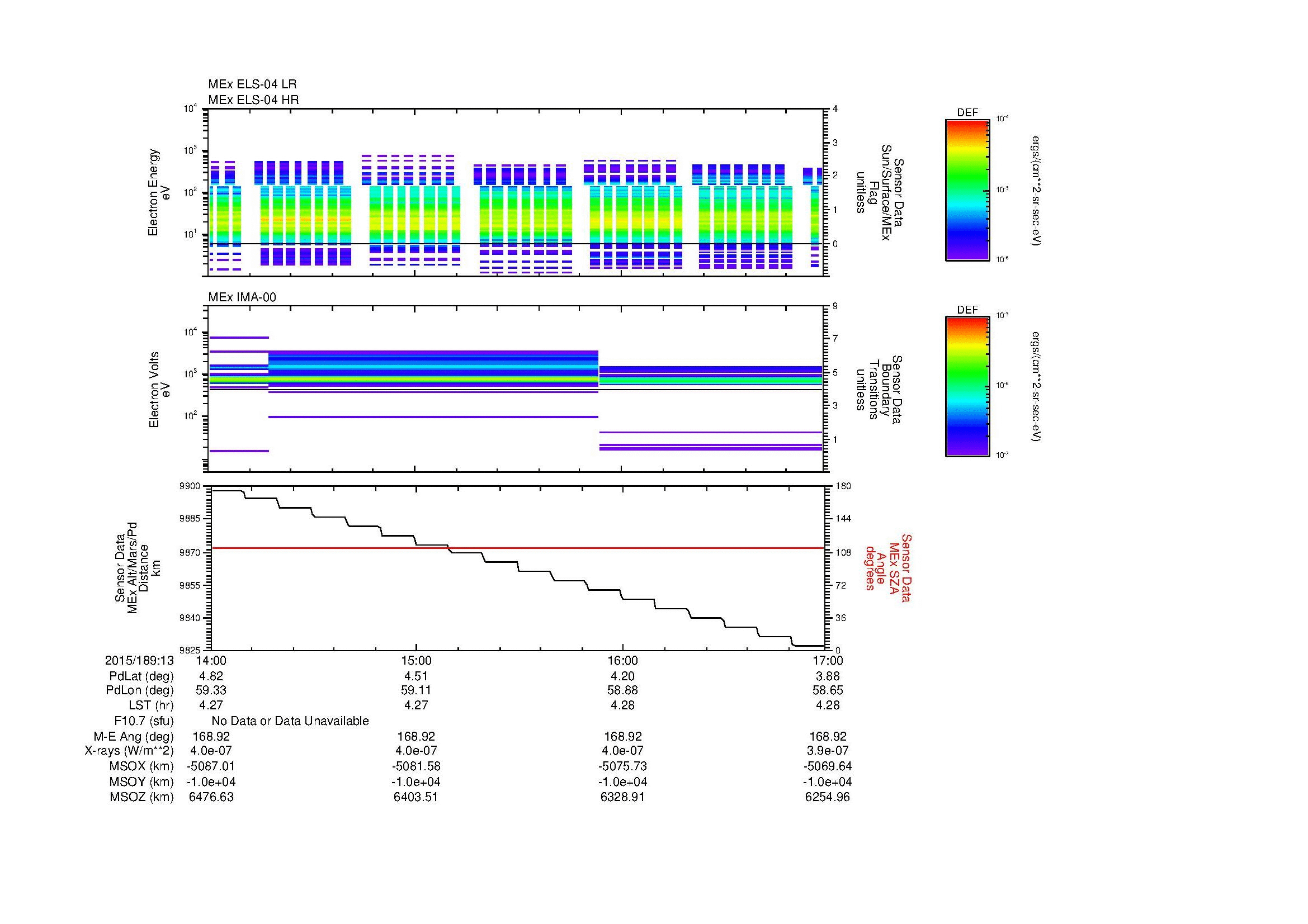Click the Sun/Surface/MEx Flag unitless axis label
This screenshot has height=924, width=1308.
880,192
